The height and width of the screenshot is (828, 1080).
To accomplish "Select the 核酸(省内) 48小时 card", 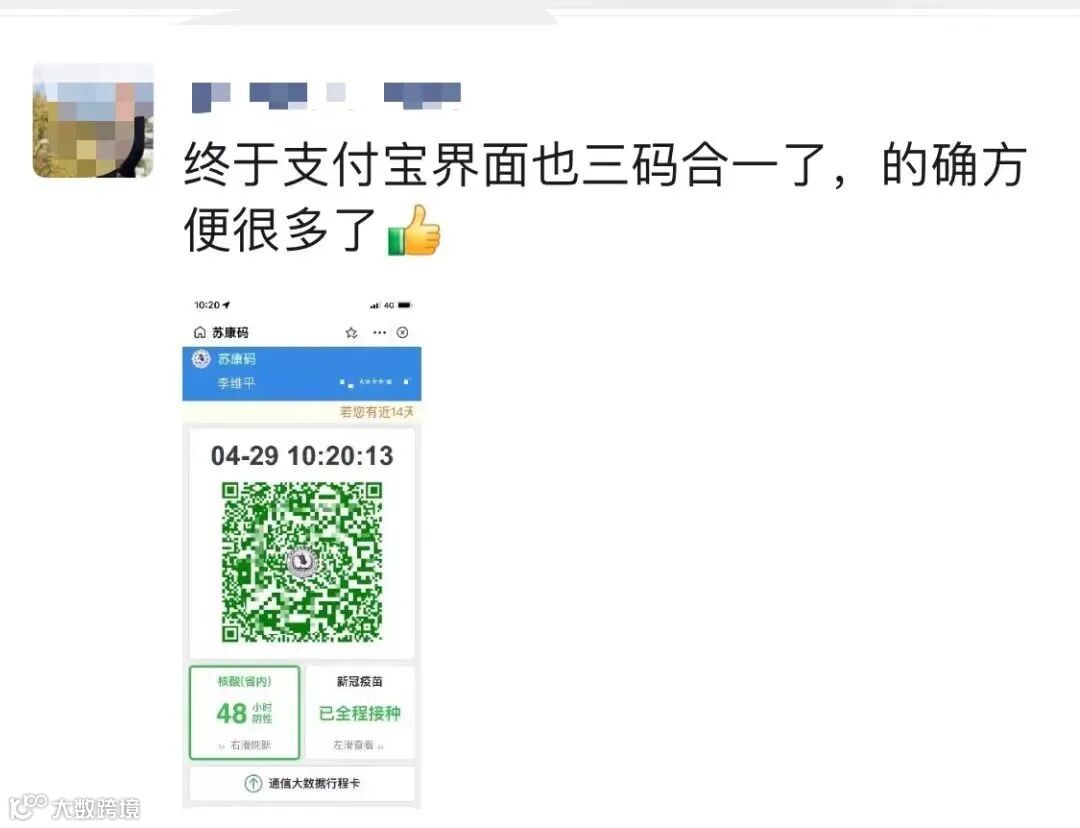I will [x=245, y=712].
